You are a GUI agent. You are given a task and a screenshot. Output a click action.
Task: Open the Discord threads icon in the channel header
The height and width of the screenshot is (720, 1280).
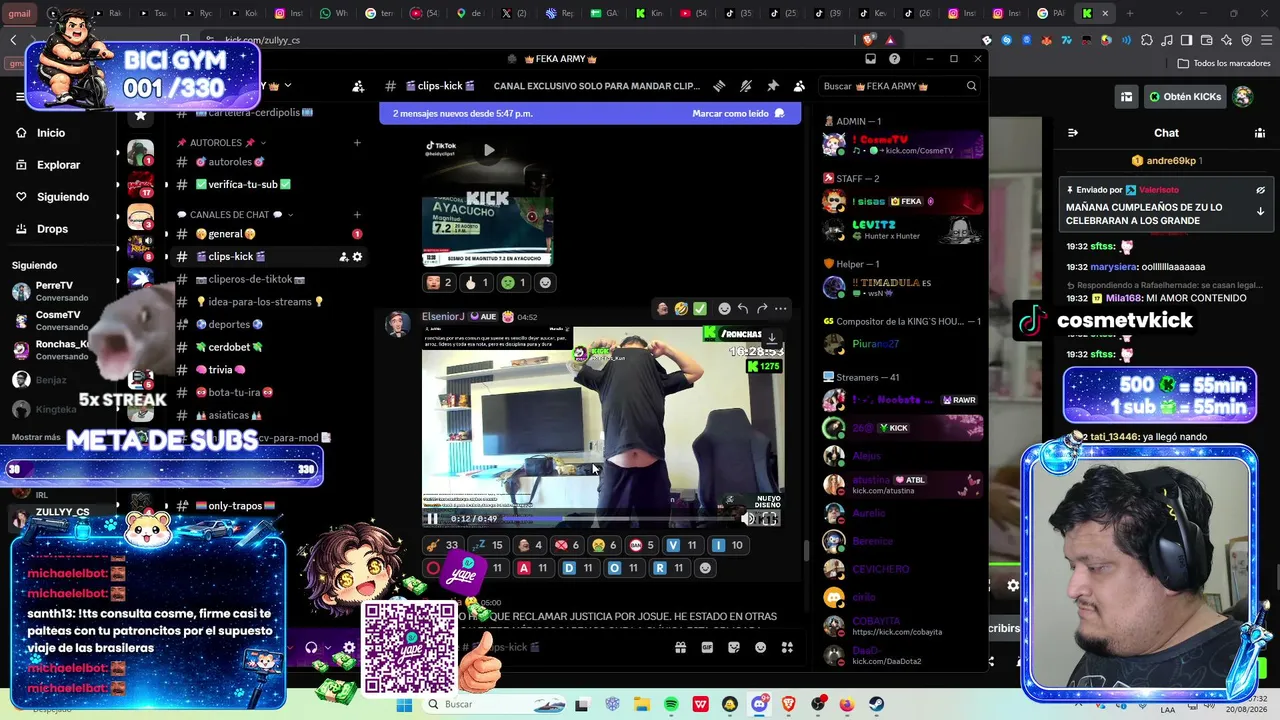coord(719,86)
